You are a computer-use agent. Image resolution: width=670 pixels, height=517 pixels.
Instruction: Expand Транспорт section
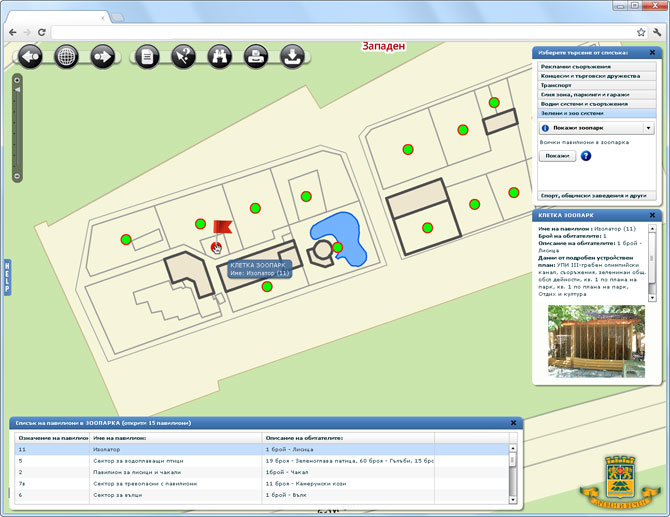pyautogui.click(x=597, y=85)
